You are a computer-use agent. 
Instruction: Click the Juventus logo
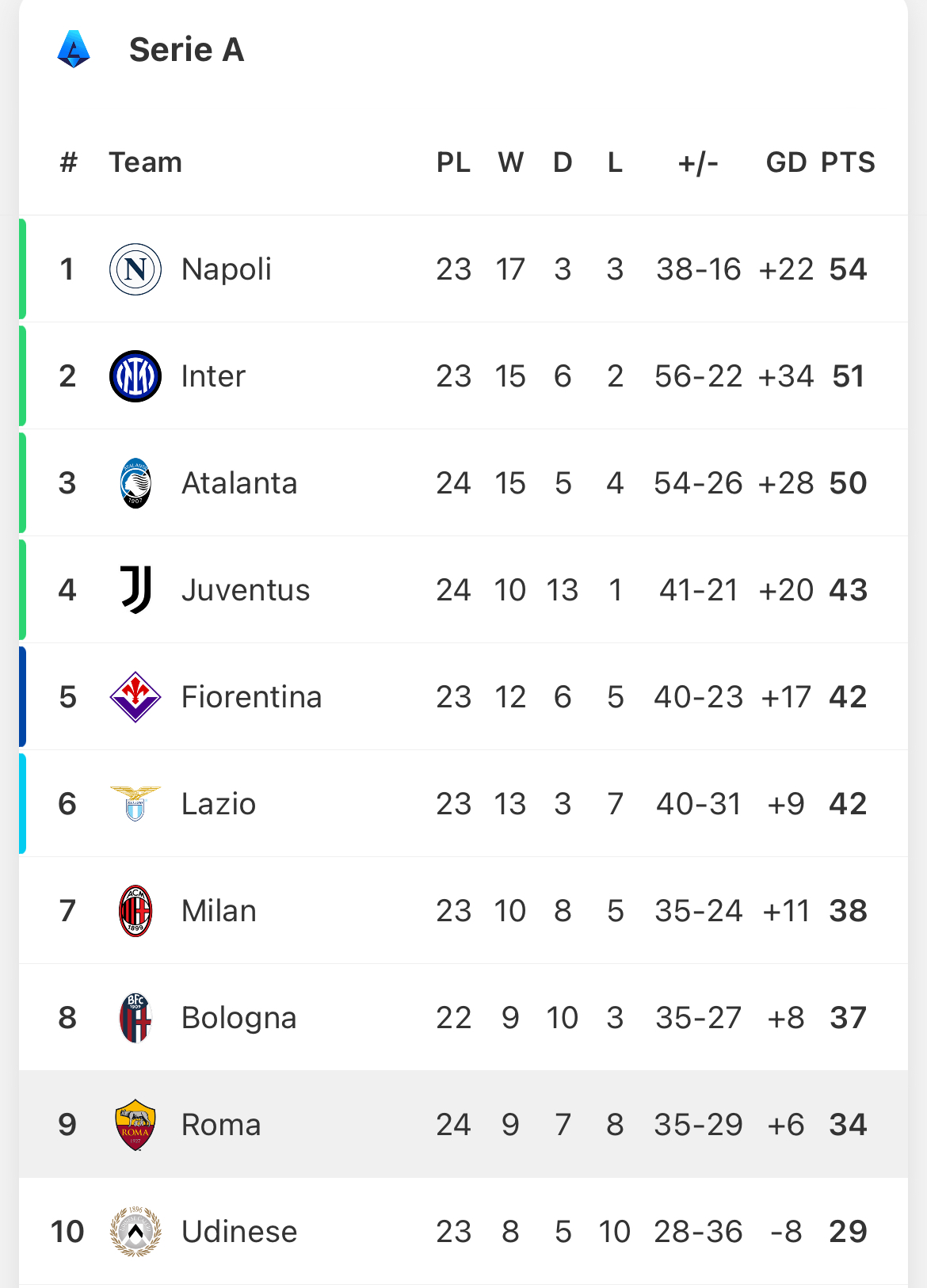pos(135,590)
